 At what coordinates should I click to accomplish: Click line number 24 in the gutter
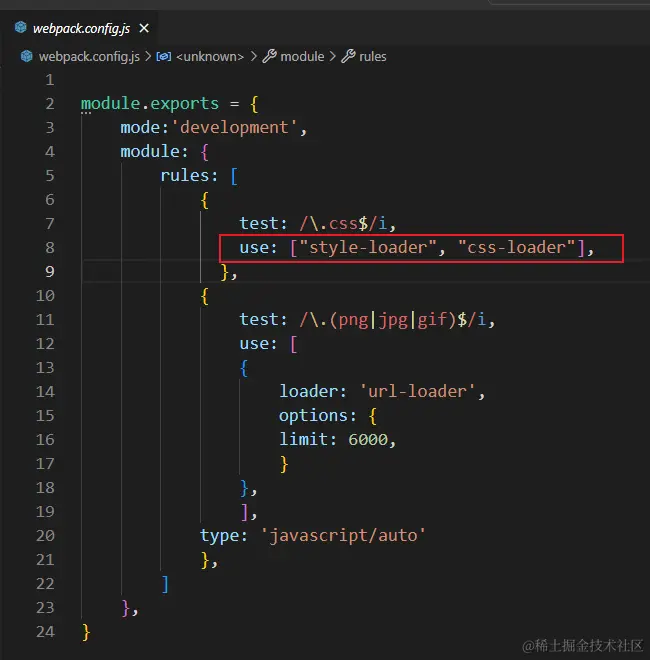45,631
